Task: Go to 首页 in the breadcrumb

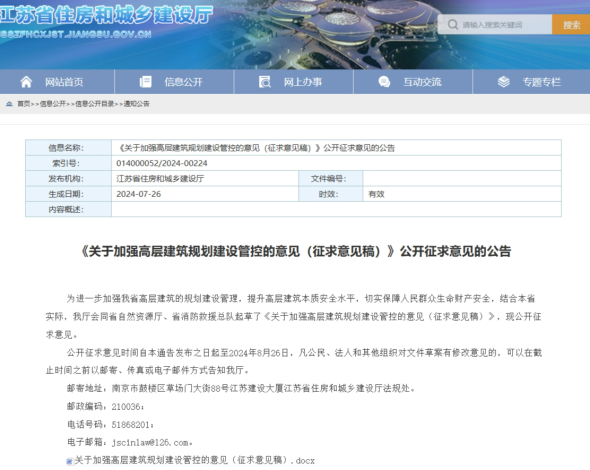Action: (24, 104)
